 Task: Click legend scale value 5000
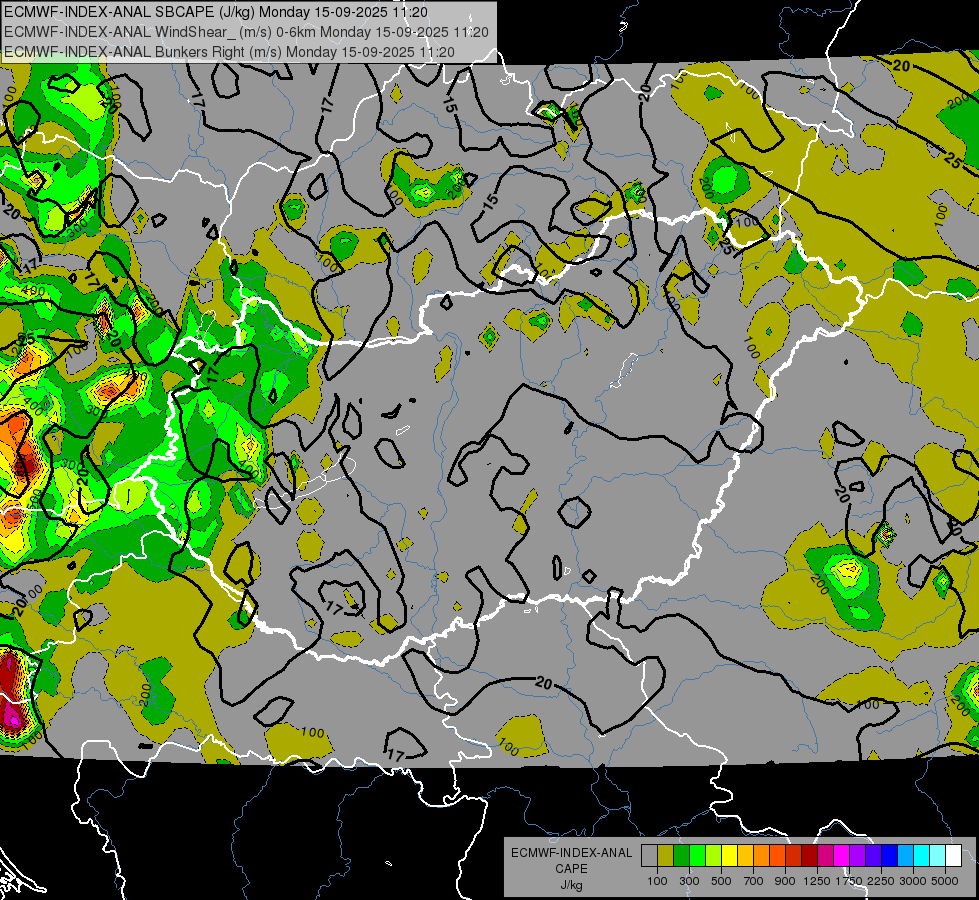point(945,881)
